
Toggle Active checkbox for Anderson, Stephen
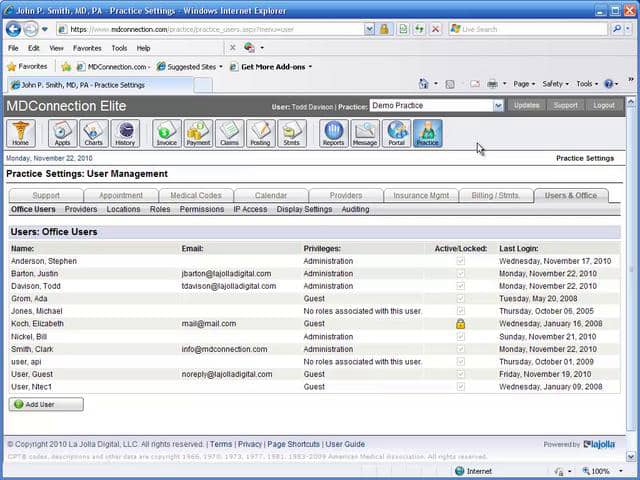click(x=460, y=261)
